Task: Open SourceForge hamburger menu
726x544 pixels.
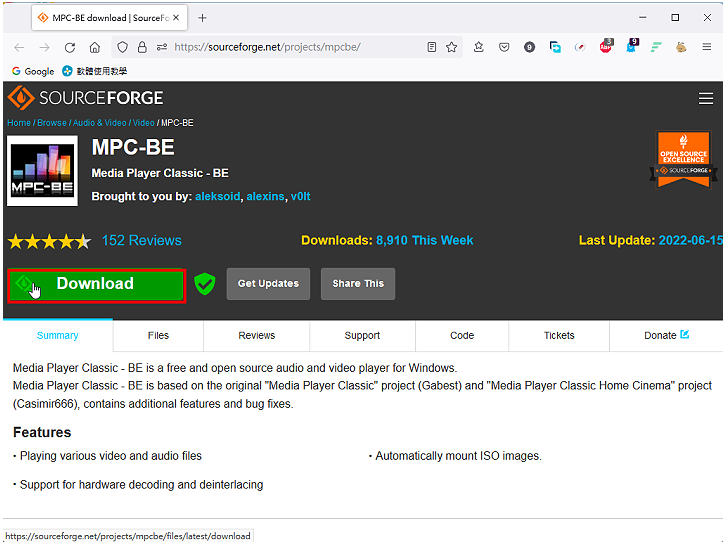Action: point(706,98)
